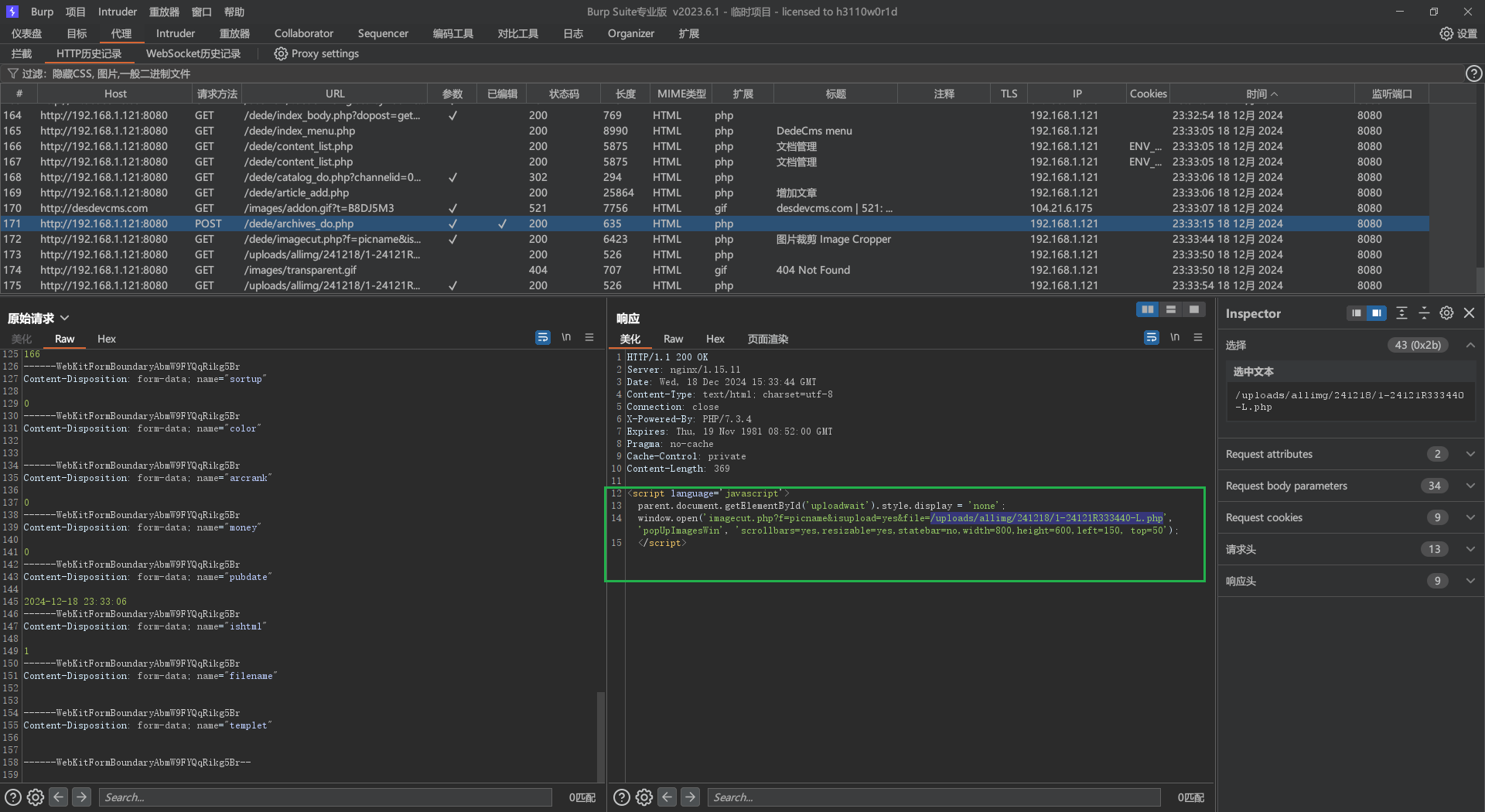Switch to the Collaborator tab

tap(304, 33)
